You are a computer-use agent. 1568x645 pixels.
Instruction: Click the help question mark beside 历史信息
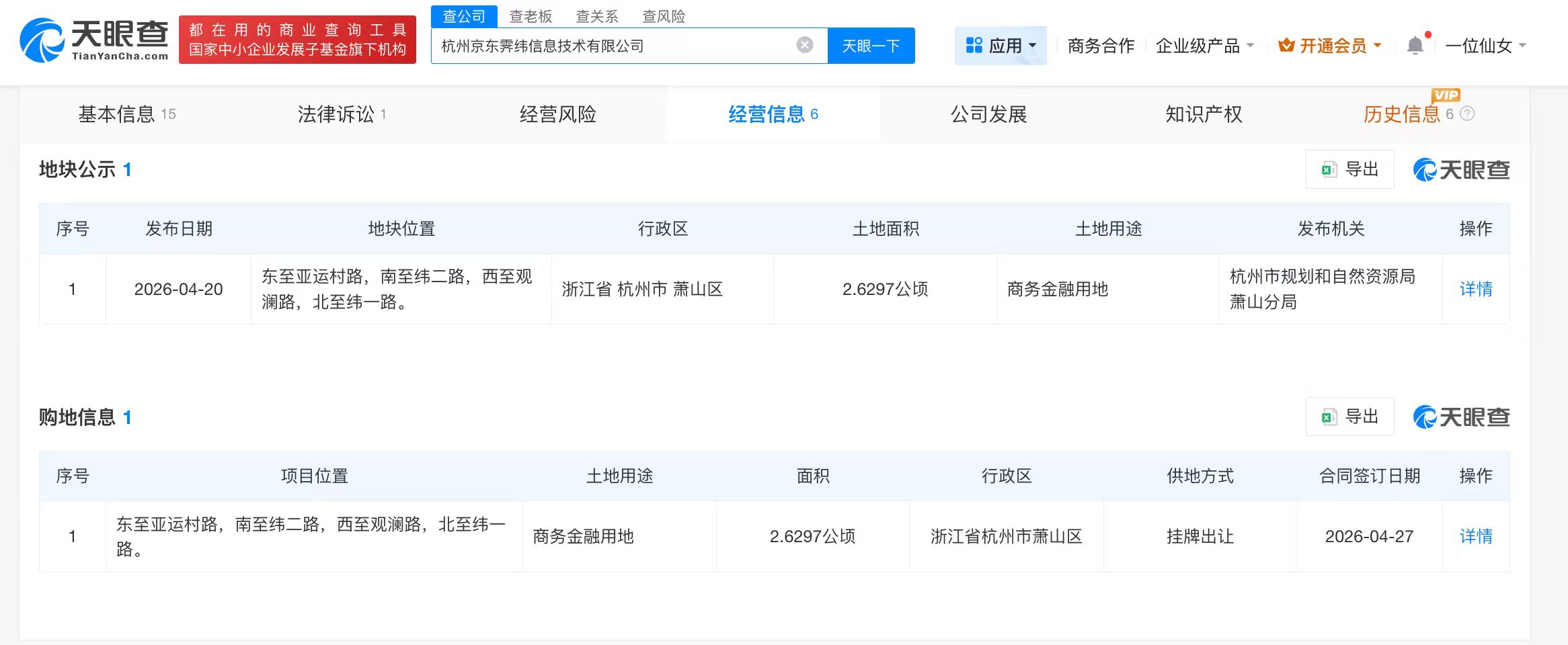[x=1468, y=114]
